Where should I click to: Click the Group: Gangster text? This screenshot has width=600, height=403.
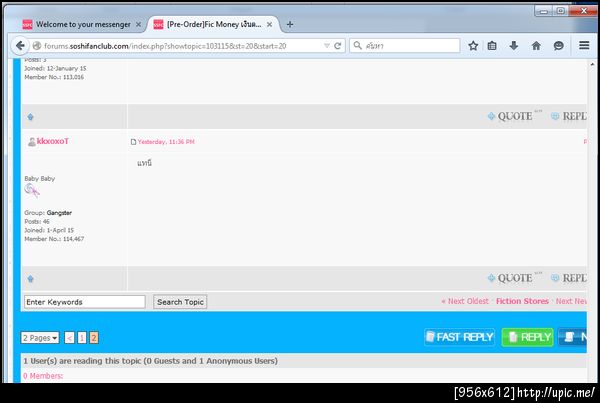coord(48,213)
